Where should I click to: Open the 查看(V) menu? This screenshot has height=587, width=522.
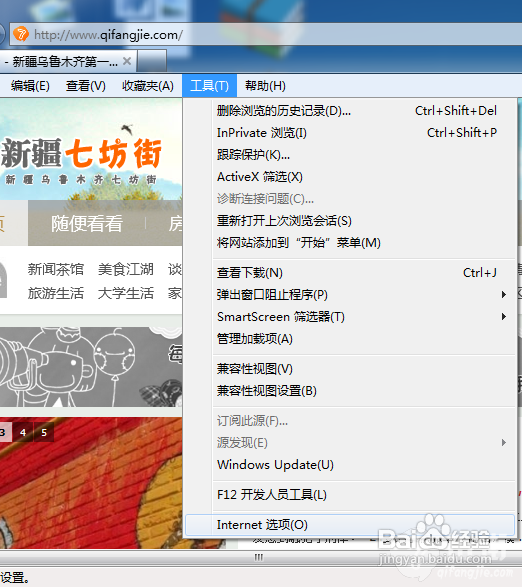(x=86, y=86)
